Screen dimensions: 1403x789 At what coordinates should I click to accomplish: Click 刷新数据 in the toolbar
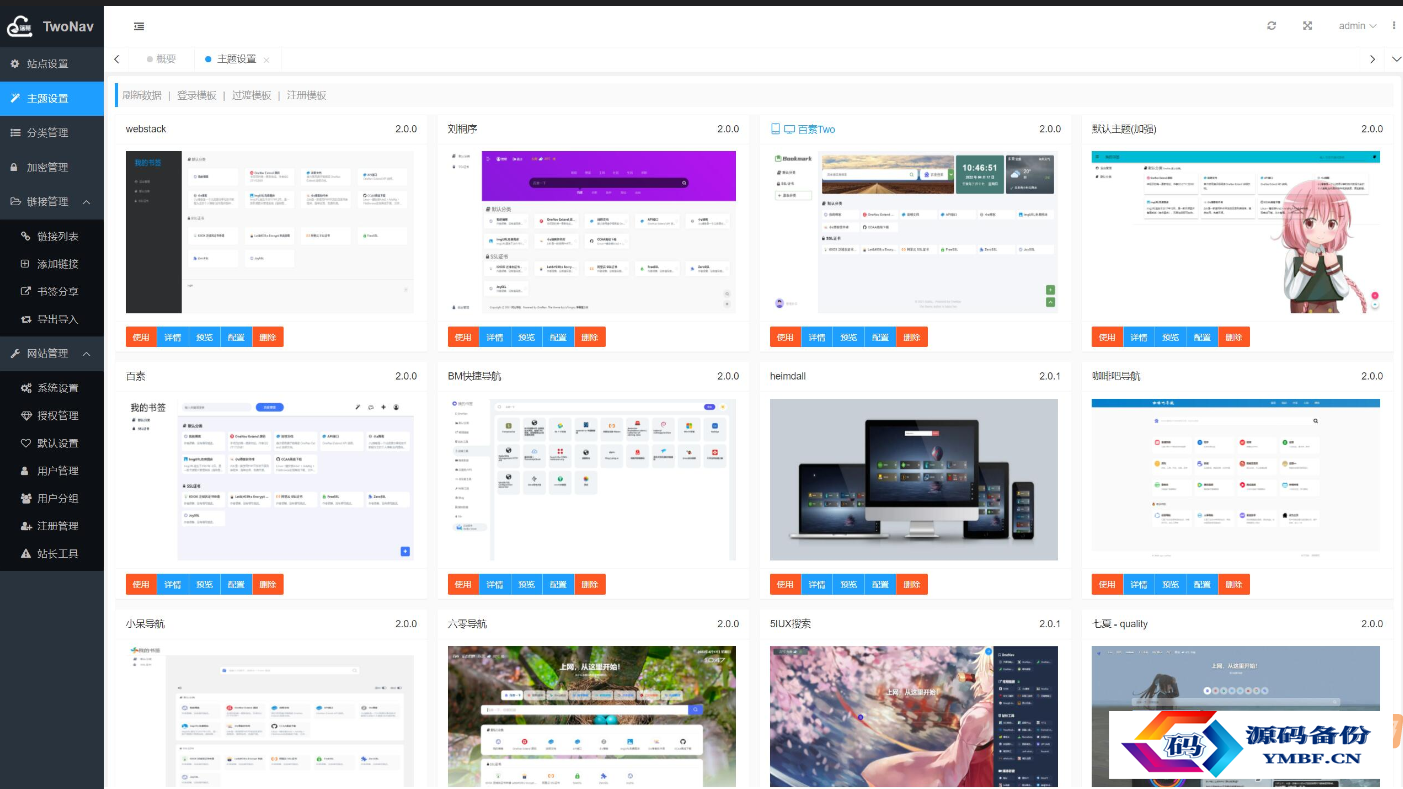[142, 95]
